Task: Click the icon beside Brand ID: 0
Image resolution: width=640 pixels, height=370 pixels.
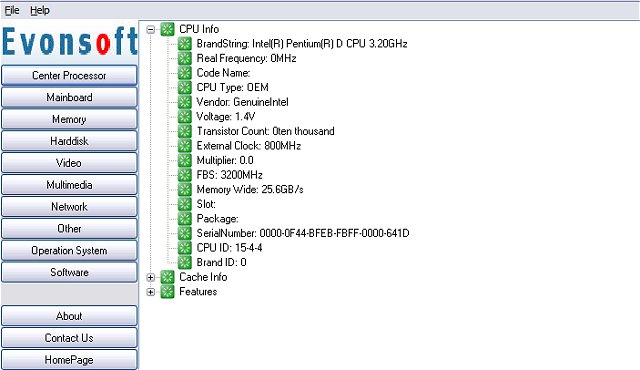Action: pos(184,262)
